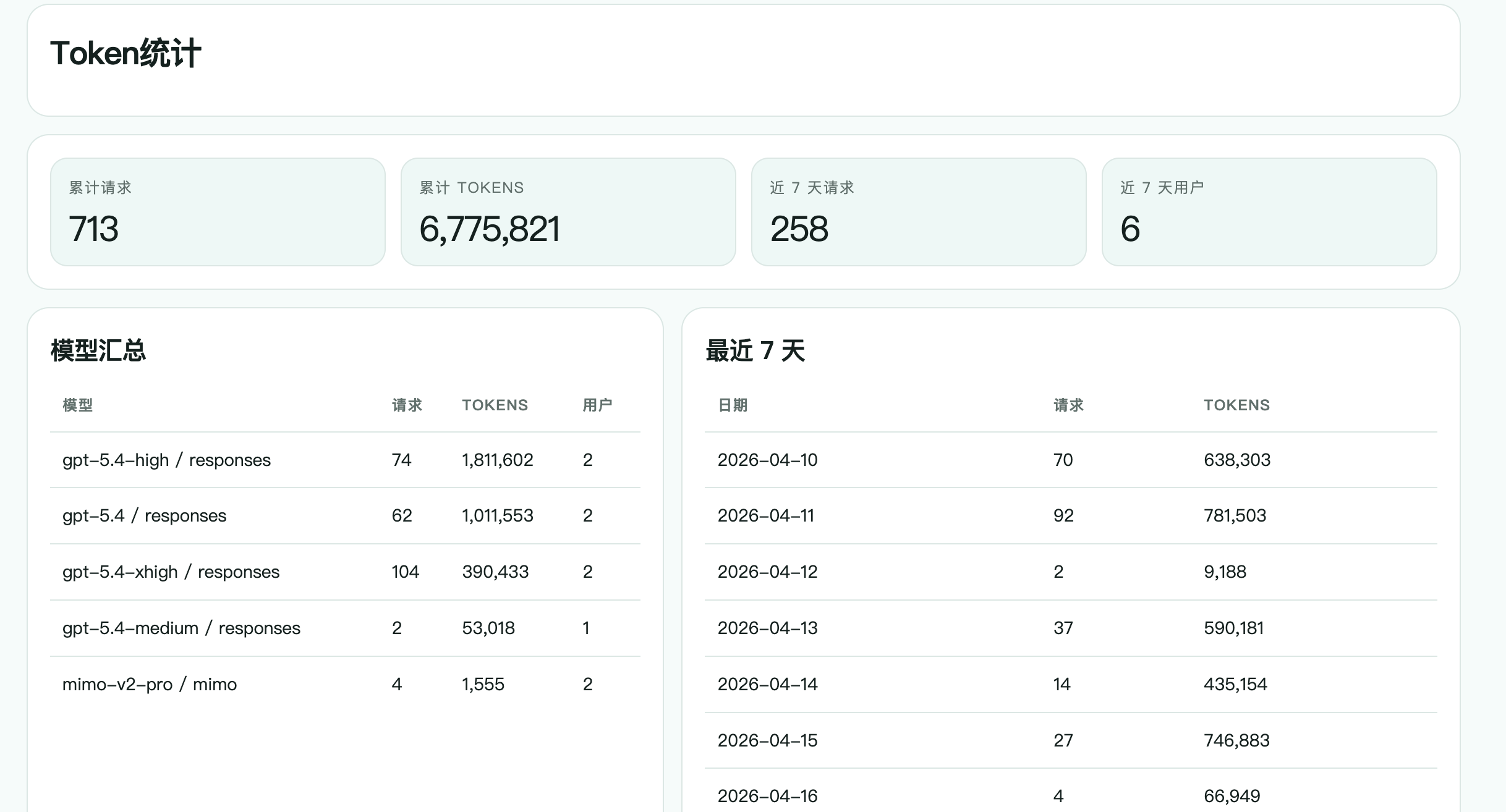
Task: Click the user count in the mimo-v2-pro row
Action: point(587,685)
